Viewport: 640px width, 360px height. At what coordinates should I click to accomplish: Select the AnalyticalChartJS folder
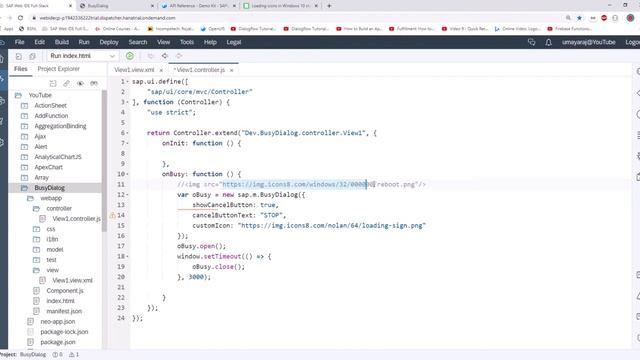click(x=58, y=157)
